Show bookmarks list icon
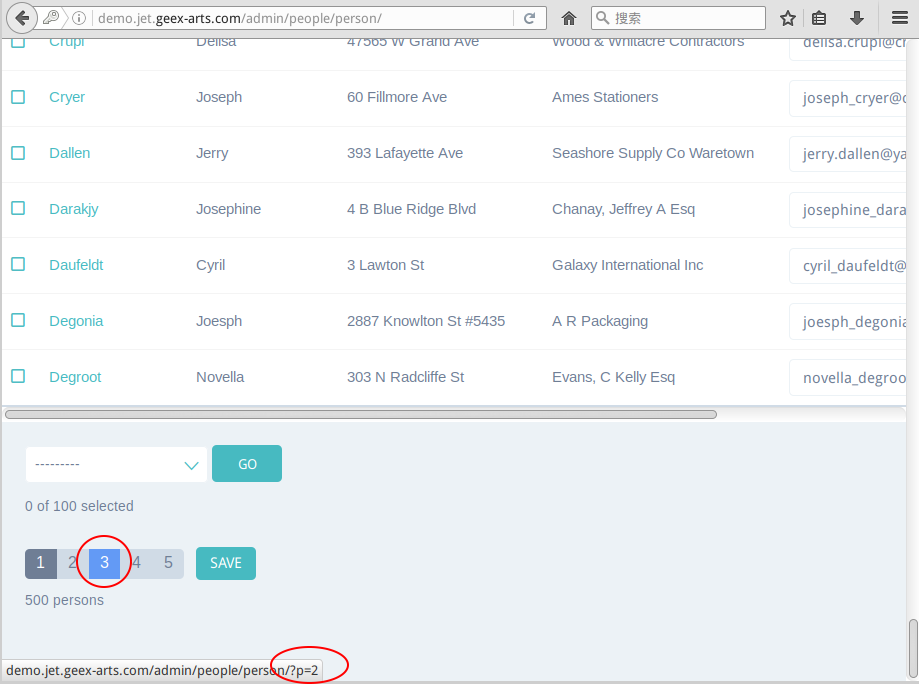This screenshot has width=919, height=684. 819,18
